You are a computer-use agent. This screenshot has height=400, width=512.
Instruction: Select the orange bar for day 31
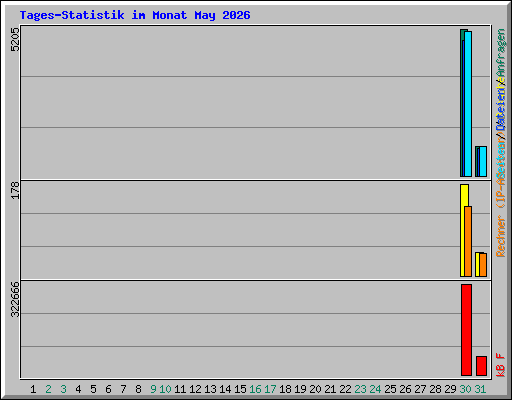483,265
